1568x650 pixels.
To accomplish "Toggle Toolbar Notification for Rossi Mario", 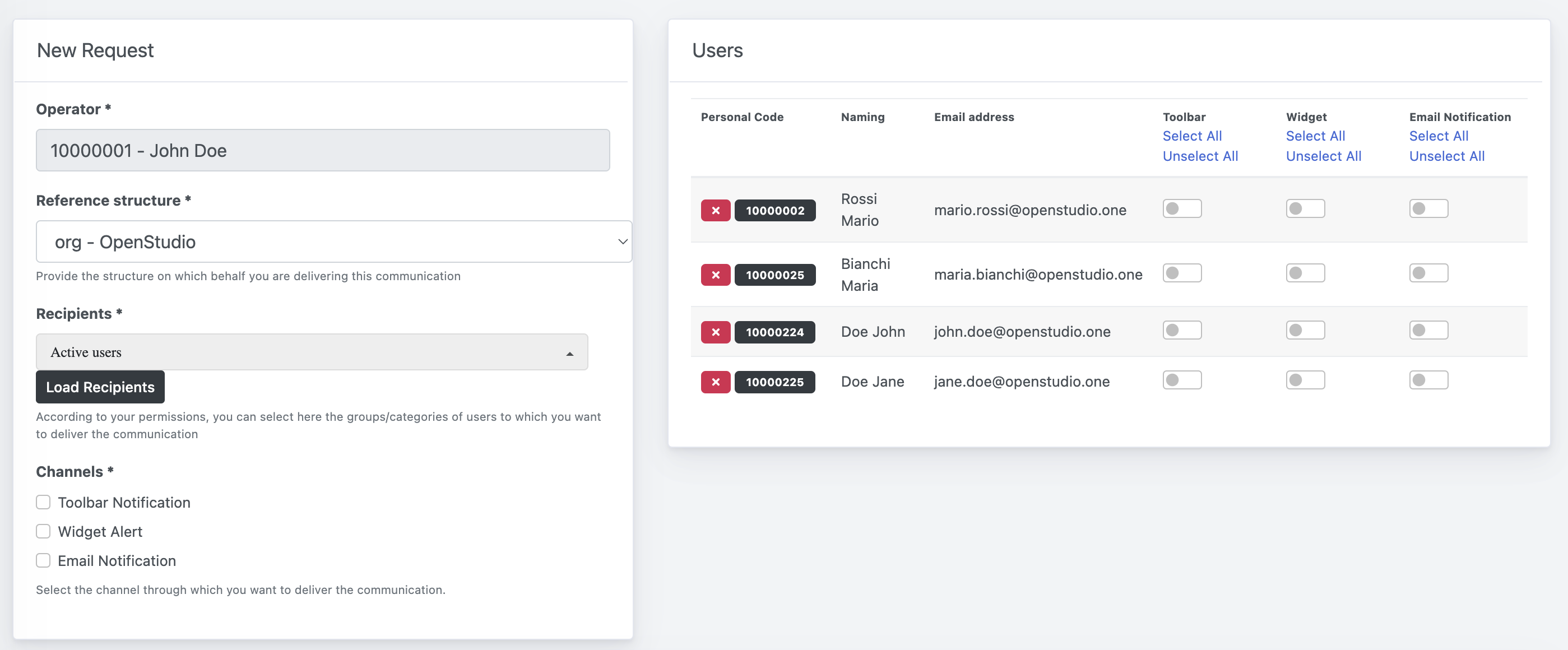I will point(1182,208).
